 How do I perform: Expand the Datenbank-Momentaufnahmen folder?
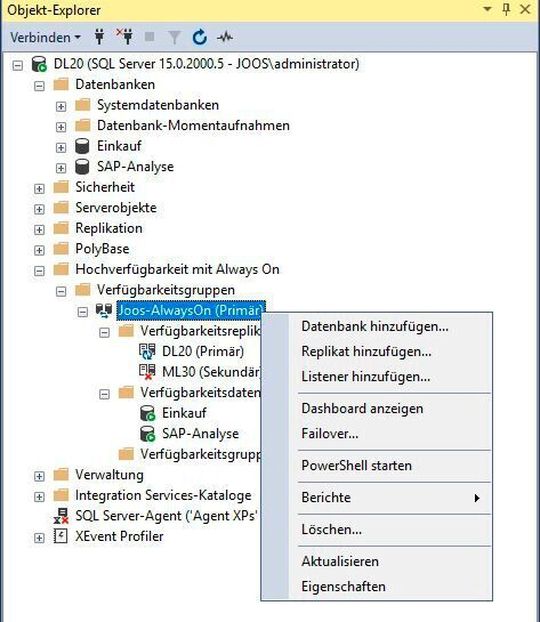[x=61, y=127]
